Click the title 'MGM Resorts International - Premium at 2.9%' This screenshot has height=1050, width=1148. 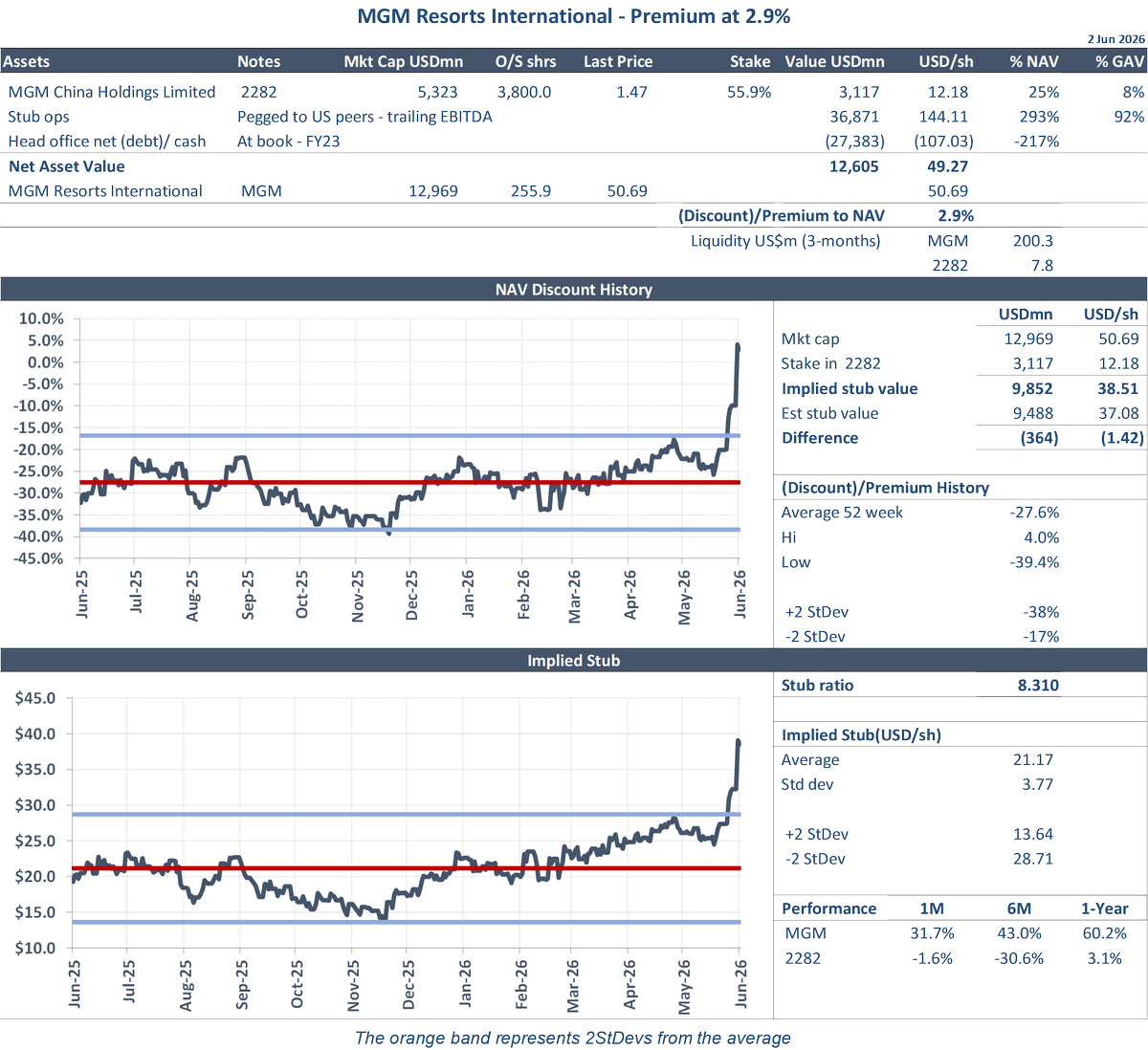[x=574, y=16]
